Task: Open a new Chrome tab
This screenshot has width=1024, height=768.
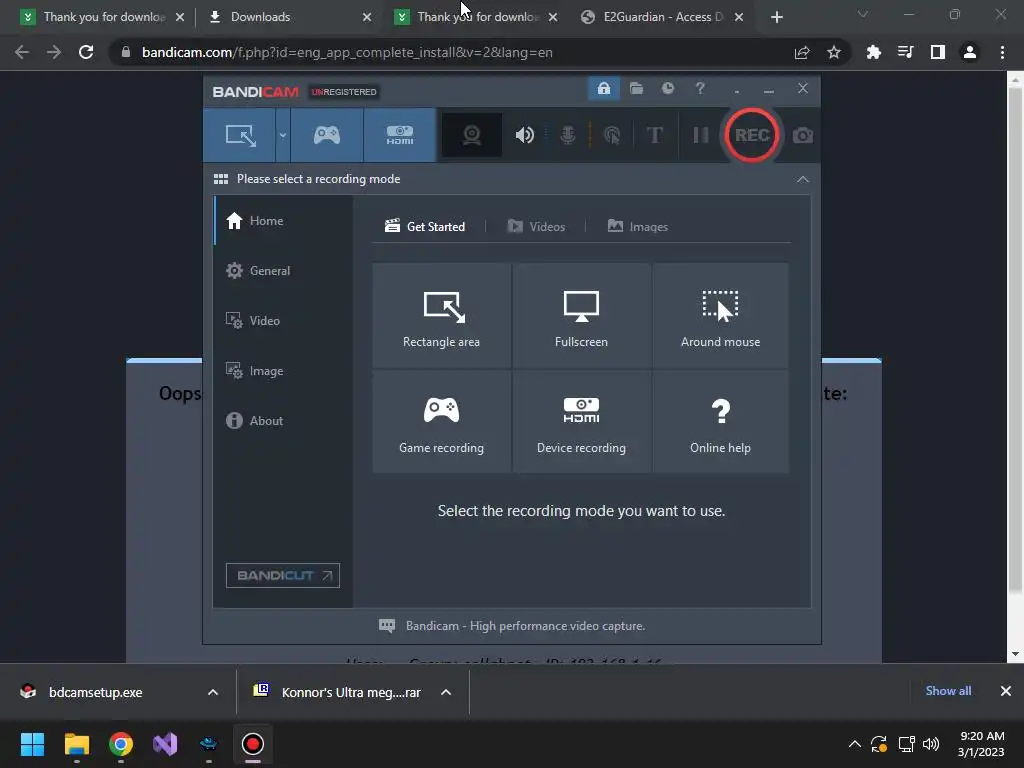Action: 776,18
